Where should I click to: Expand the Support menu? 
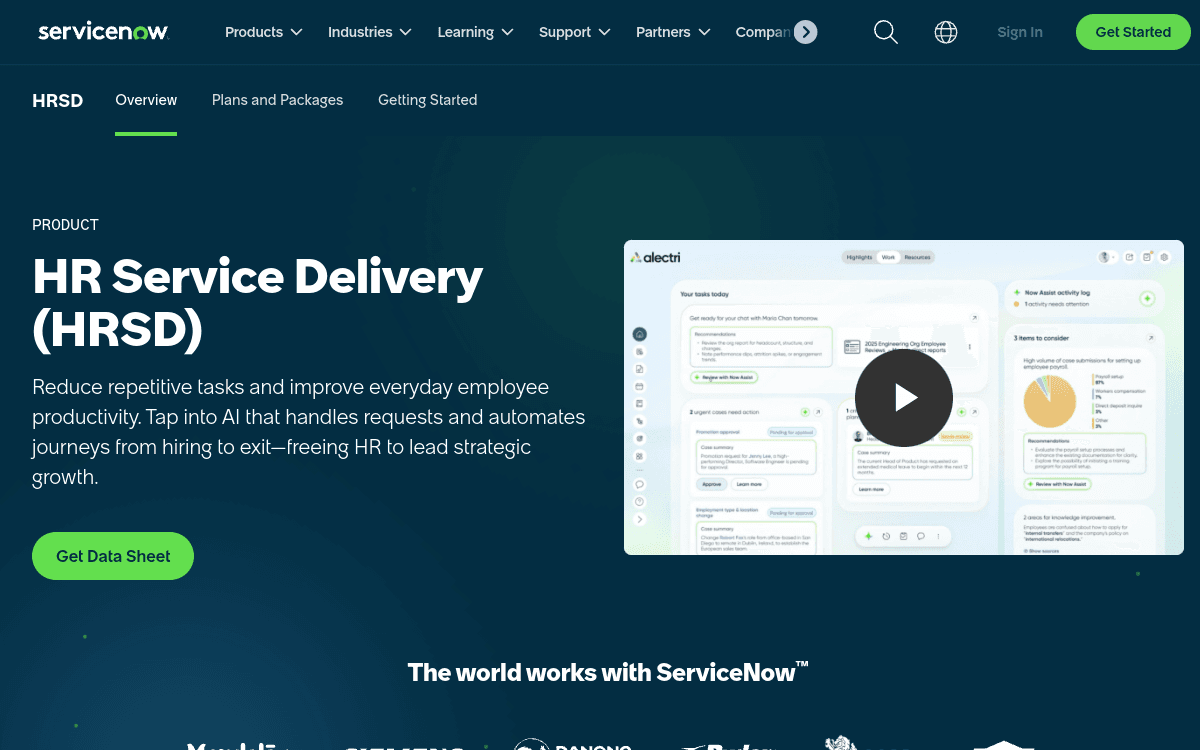[x=575, y=32]
